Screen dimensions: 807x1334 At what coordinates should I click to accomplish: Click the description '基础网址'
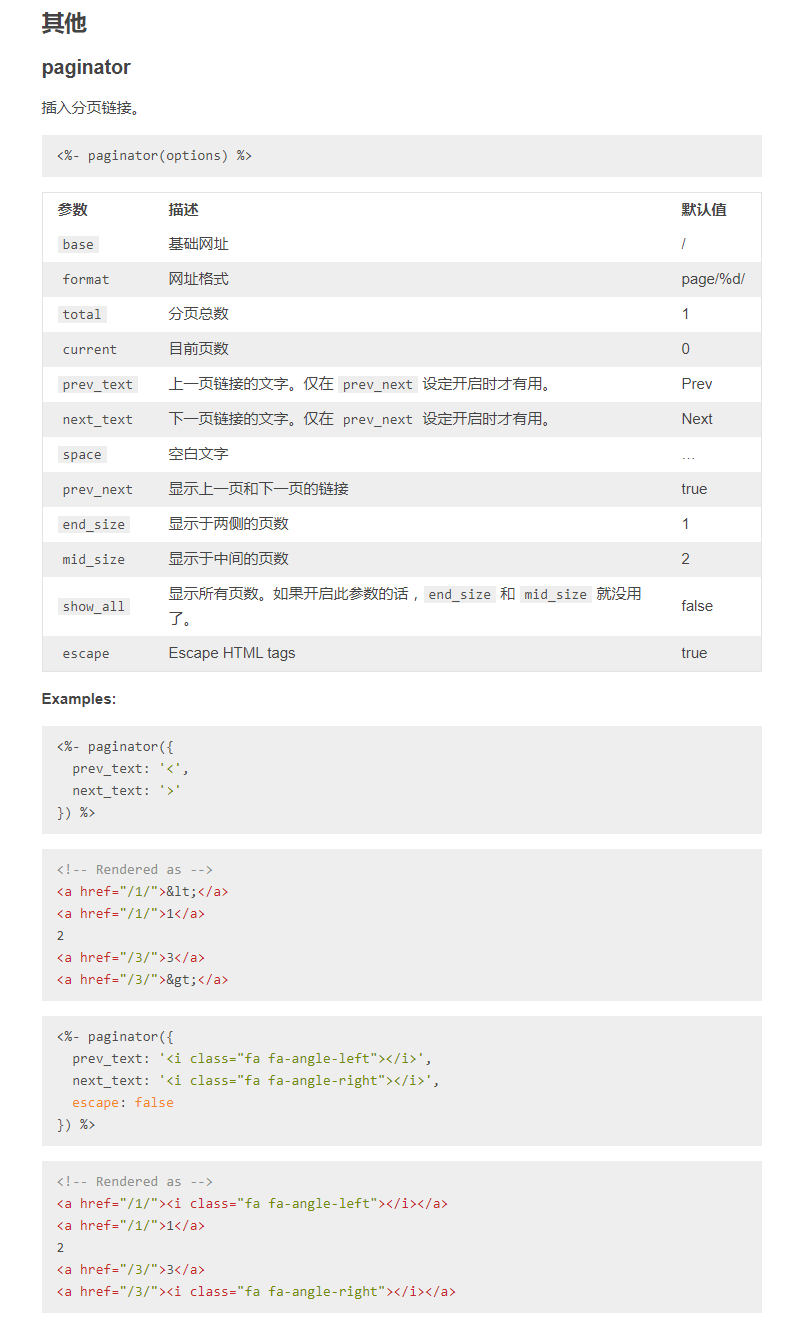(198, 244)
